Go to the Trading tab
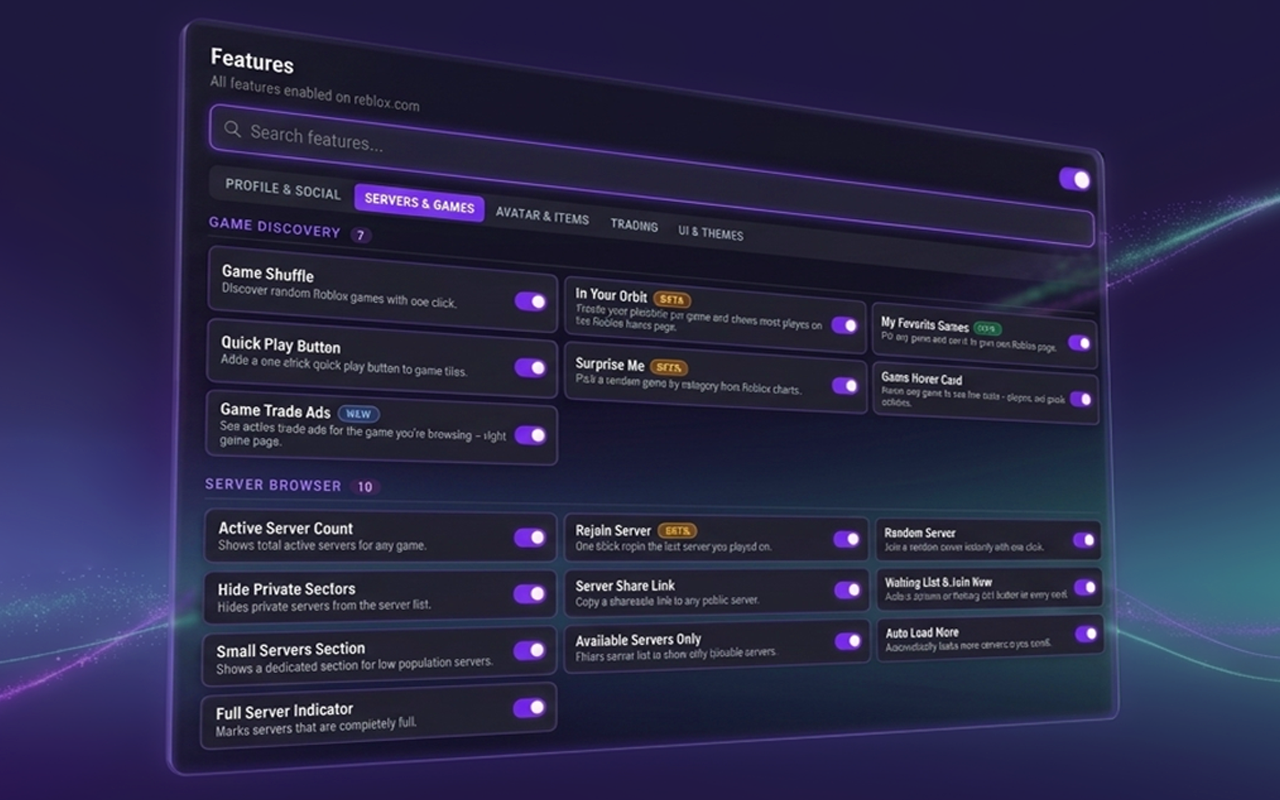This screenshot has width=1280, height=800. pos(634,225)
